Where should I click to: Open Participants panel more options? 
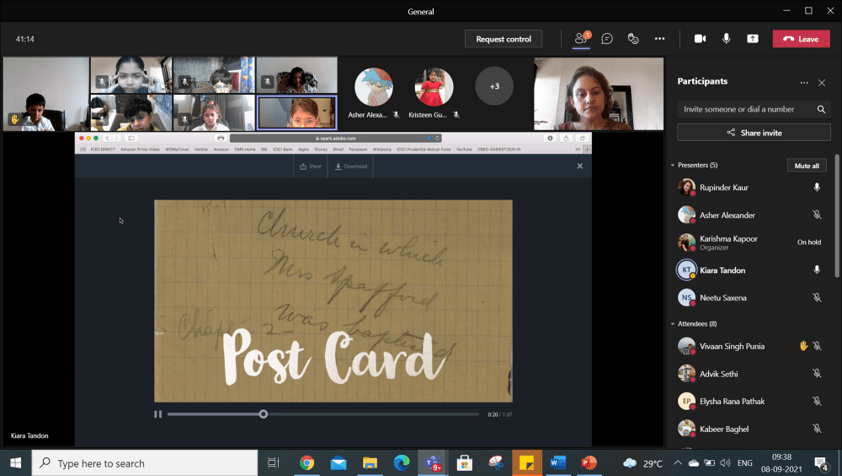pyautogui.click(x=804, y=83)
